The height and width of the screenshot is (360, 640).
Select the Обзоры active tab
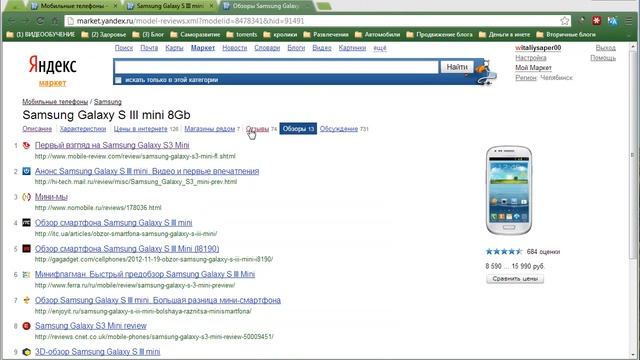point(298,129)
